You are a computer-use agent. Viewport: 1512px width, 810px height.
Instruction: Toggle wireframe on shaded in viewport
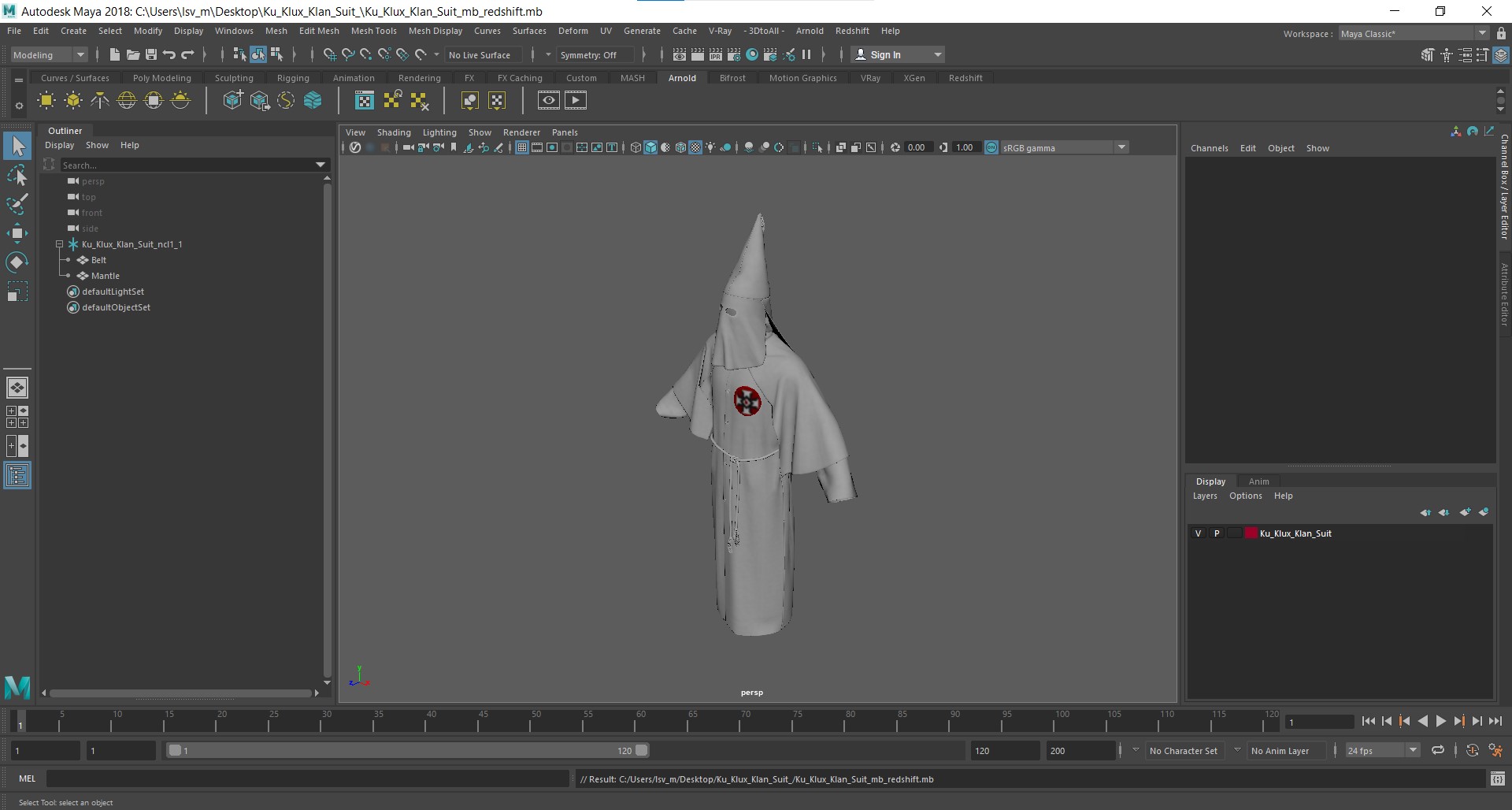[x=680, y=147]
